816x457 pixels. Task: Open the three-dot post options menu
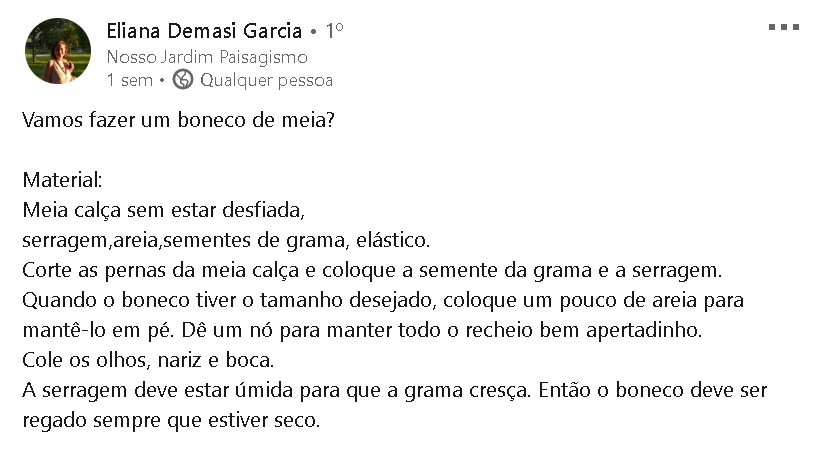click(784, 27)
